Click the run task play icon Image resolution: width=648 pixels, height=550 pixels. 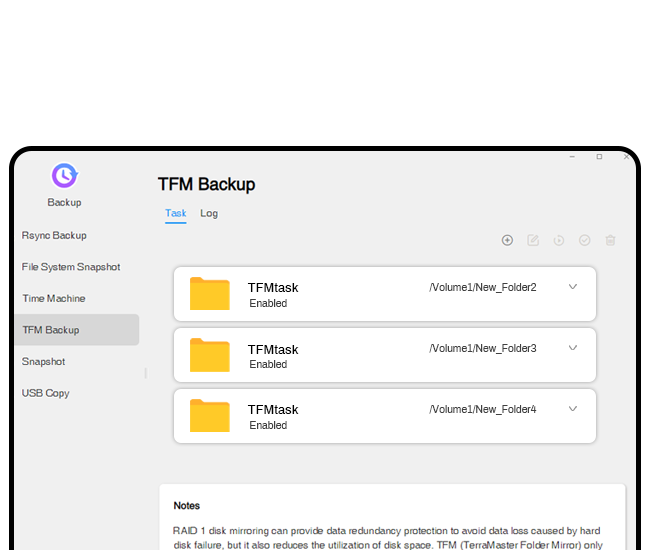pyautogui.click(x=559, y=240)
